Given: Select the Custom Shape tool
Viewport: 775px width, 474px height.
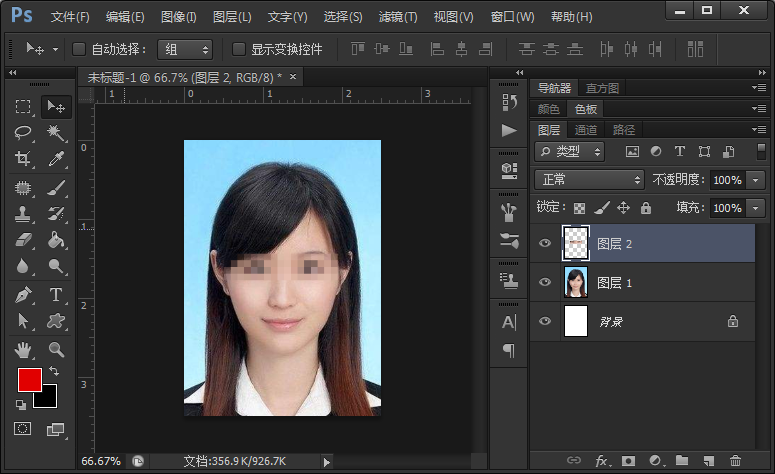Looking at the screenshot, I should coord(56,321).
